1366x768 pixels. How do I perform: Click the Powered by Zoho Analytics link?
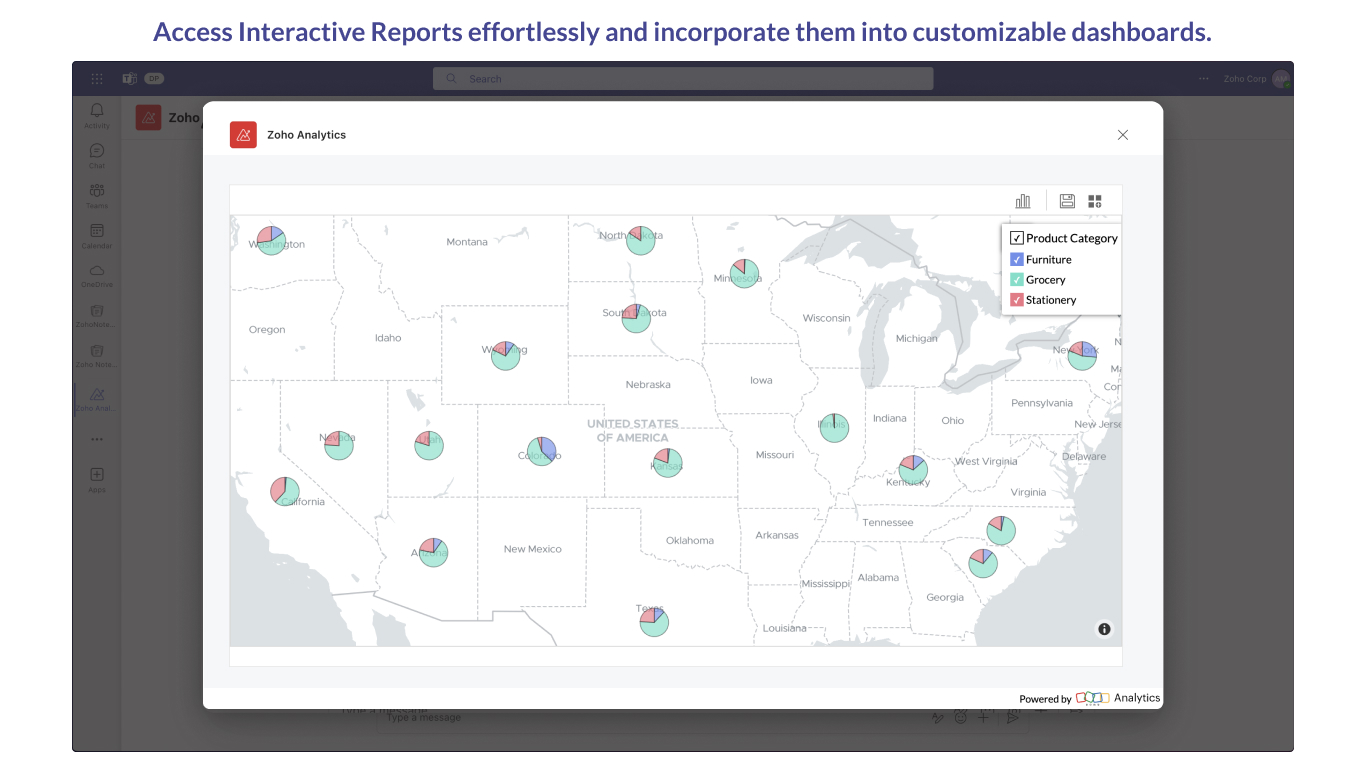pos(1090,698)
